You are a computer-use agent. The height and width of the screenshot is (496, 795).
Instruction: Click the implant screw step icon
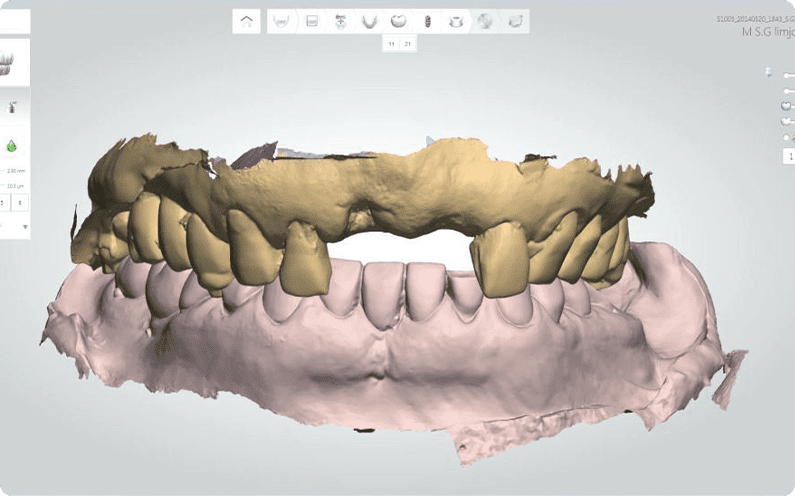(x=426, y=21)
